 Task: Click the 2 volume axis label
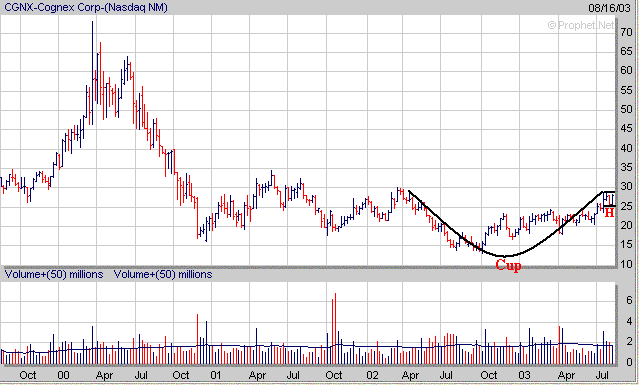click(629, 341)
